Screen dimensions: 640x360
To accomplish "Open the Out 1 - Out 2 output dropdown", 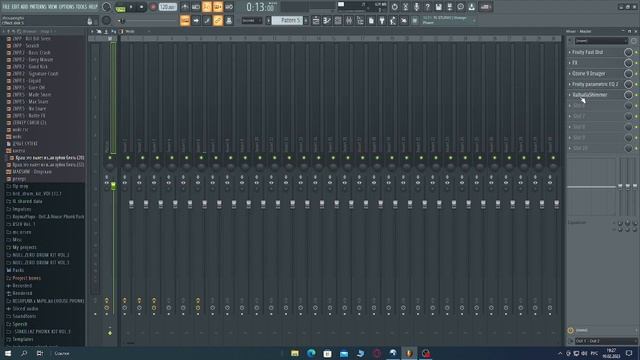I will click(x=606, y=341).
